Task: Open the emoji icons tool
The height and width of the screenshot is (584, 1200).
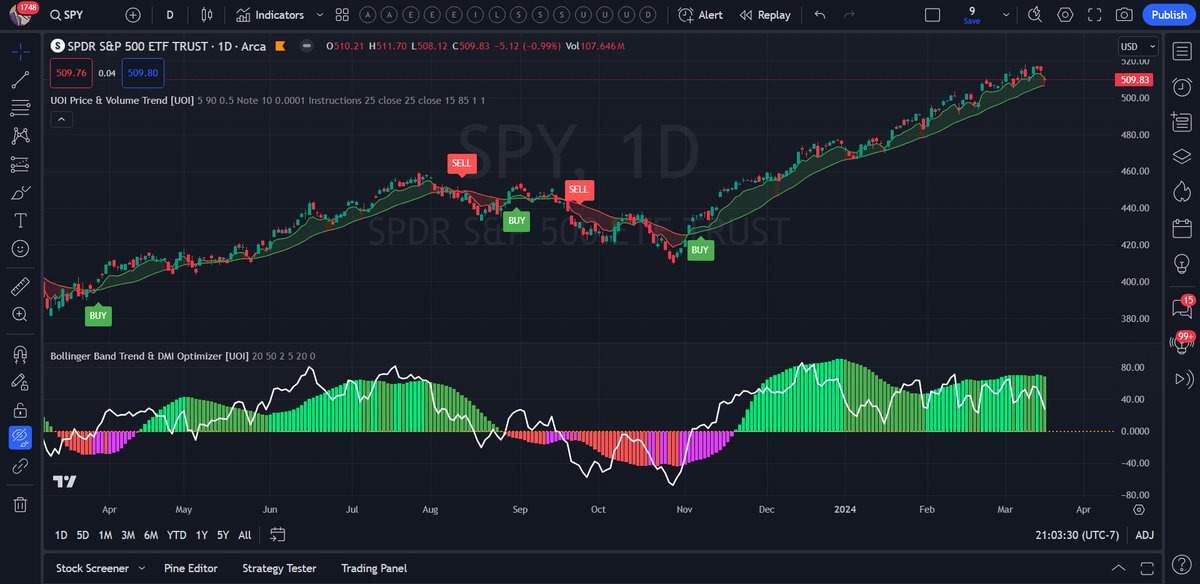Action: click(x=20, y=248)
